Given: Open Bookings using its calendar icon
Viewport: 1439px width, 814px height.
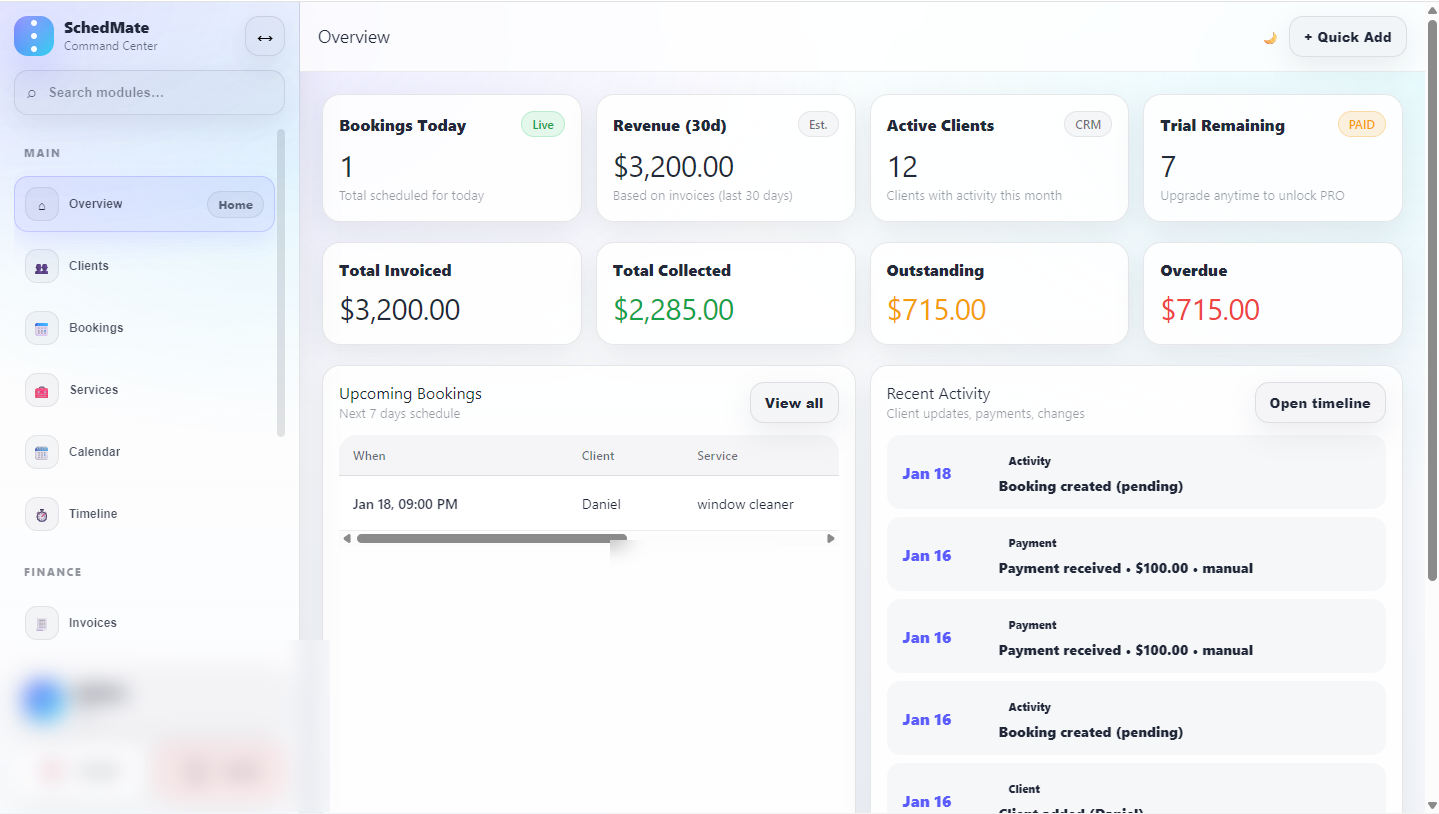Looking at the screenshot, I should coord(41,327).
